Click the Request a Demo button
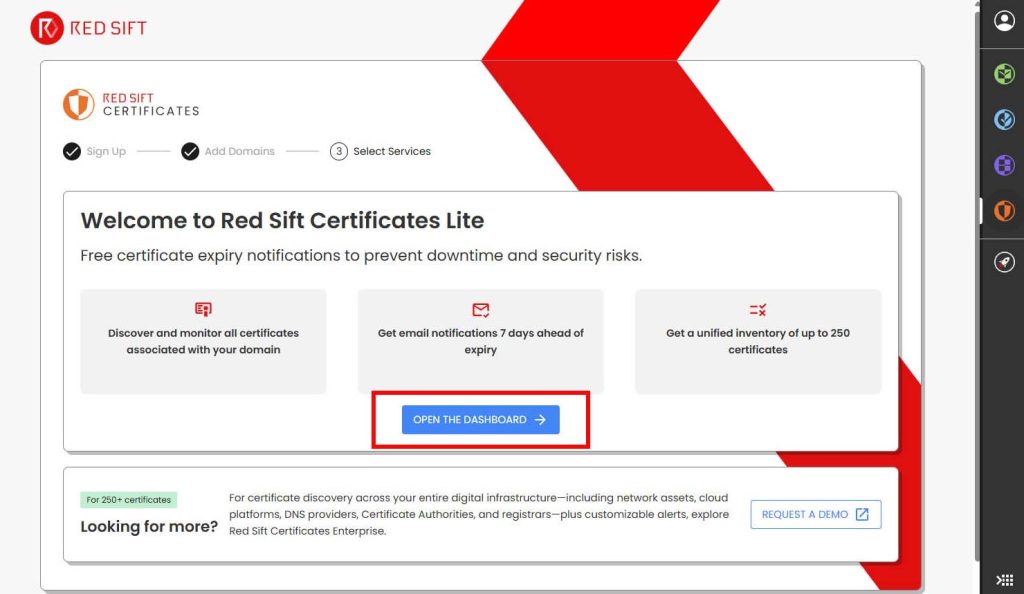Viewport: 1024px width, 594px height. (x=816, y=514)
